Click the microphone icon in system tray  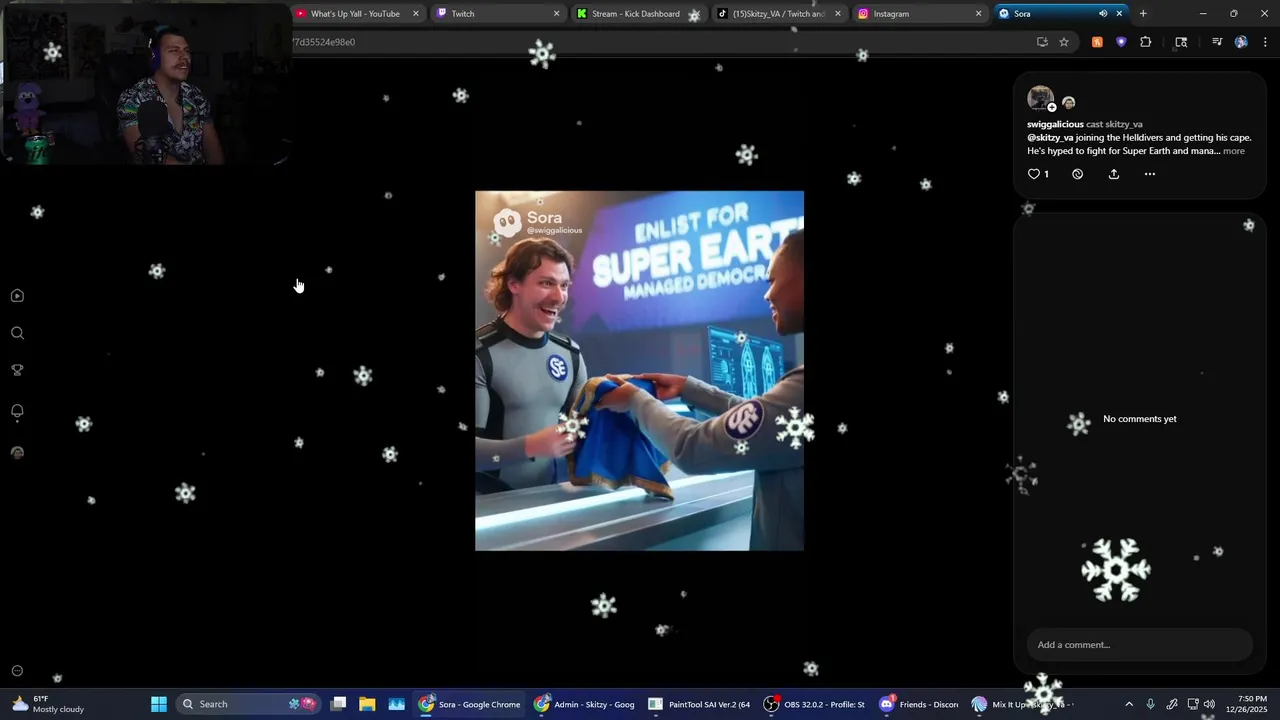1151,704
